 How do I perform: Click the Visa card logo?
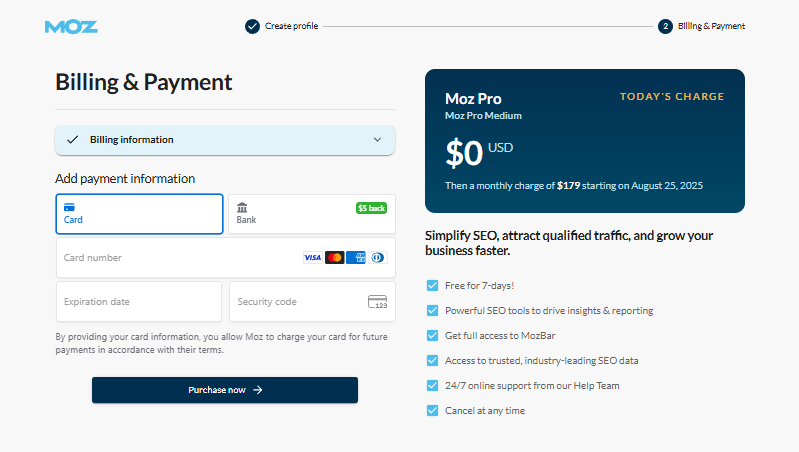coord(312,257)
